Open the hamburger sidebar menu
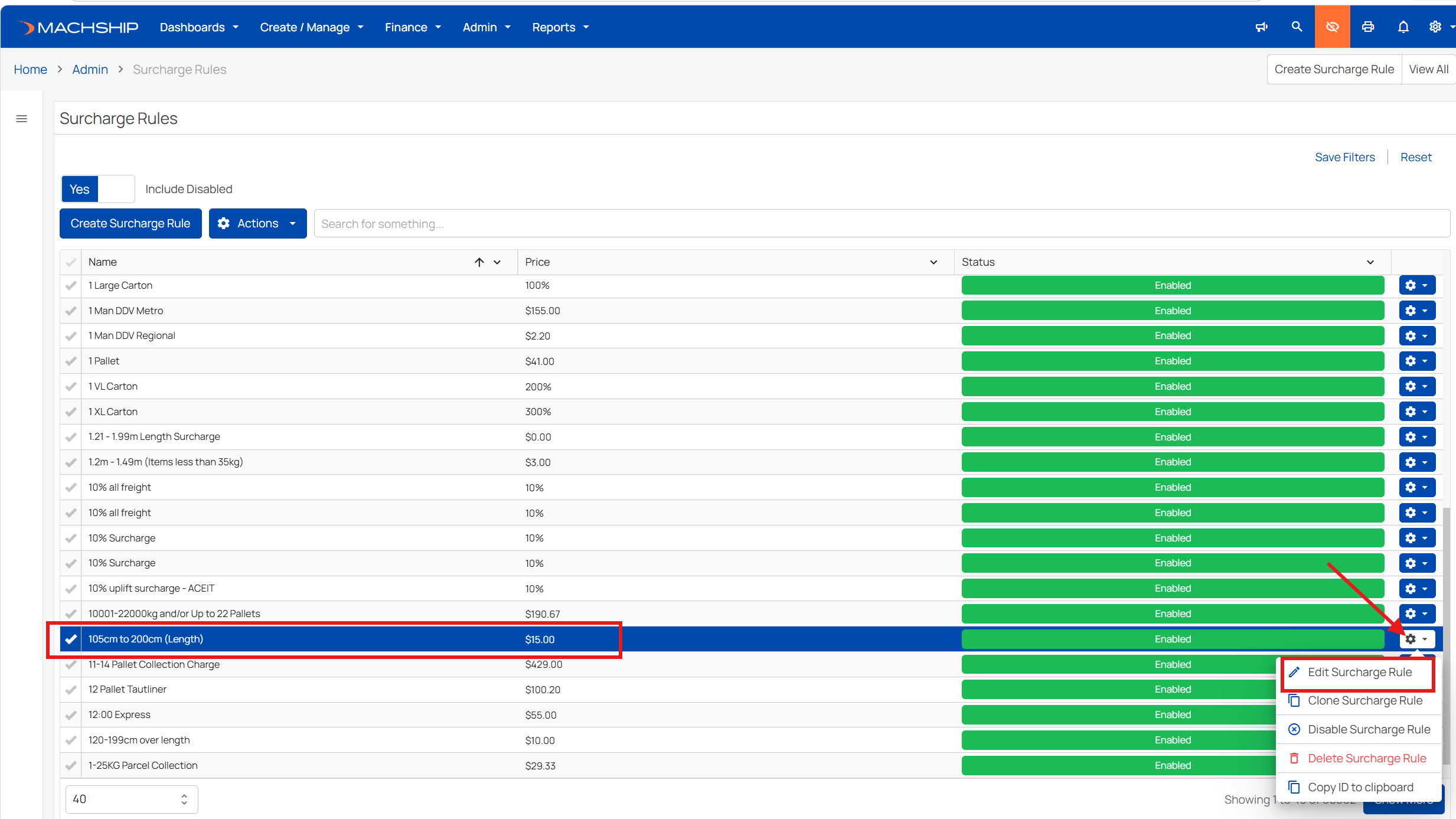Viewport: 1456px width, 819px height. [x=22, y=119]
